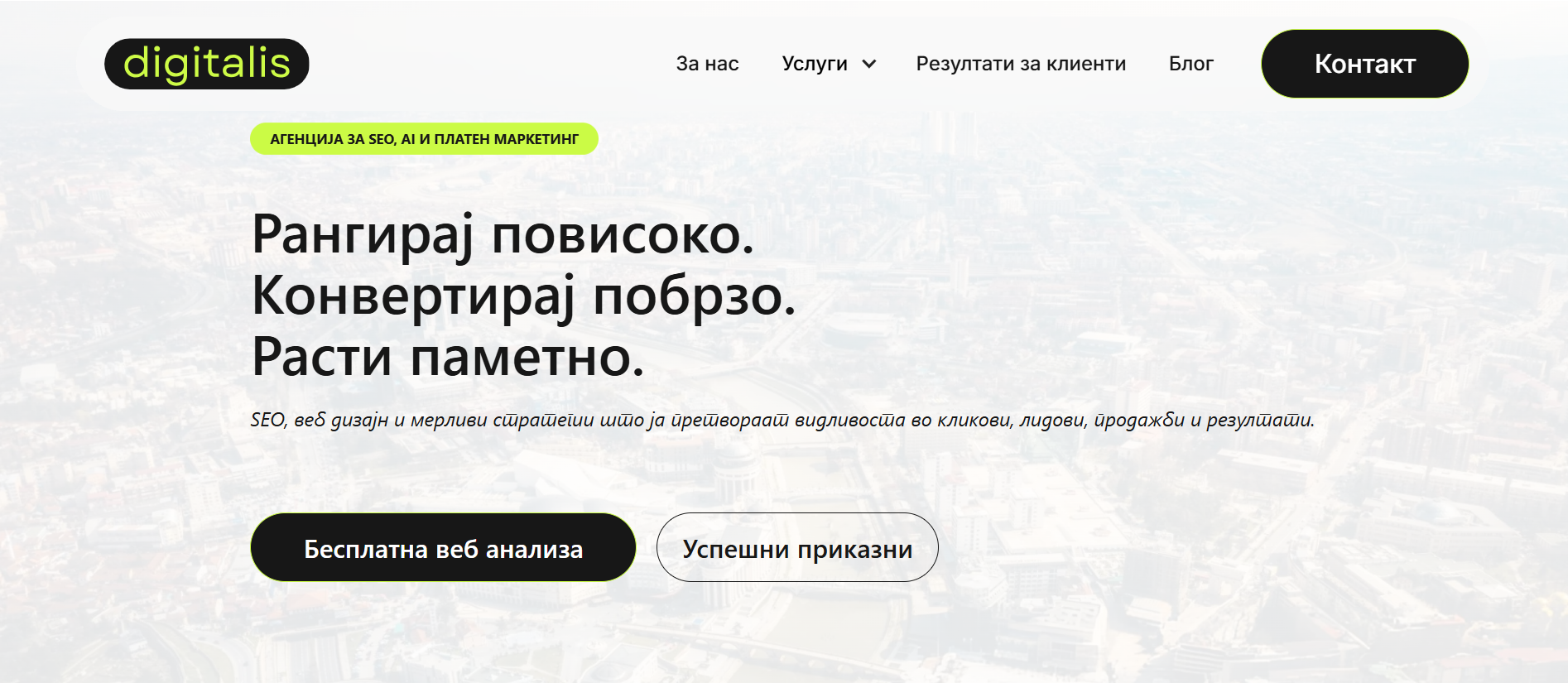1568x683 pixels.
Task: Click the word резултати ending the subtitle
Action: coord(1258,420)
